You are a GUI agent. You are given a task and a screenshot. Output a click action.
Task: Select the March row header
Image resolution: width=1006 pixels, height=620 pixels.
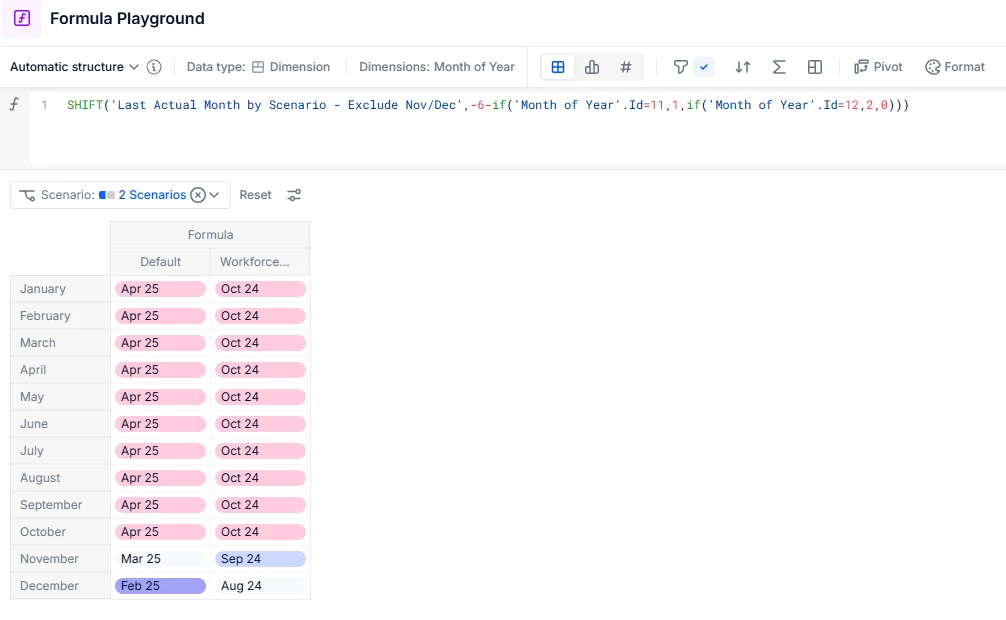click(x=60, y=343)
